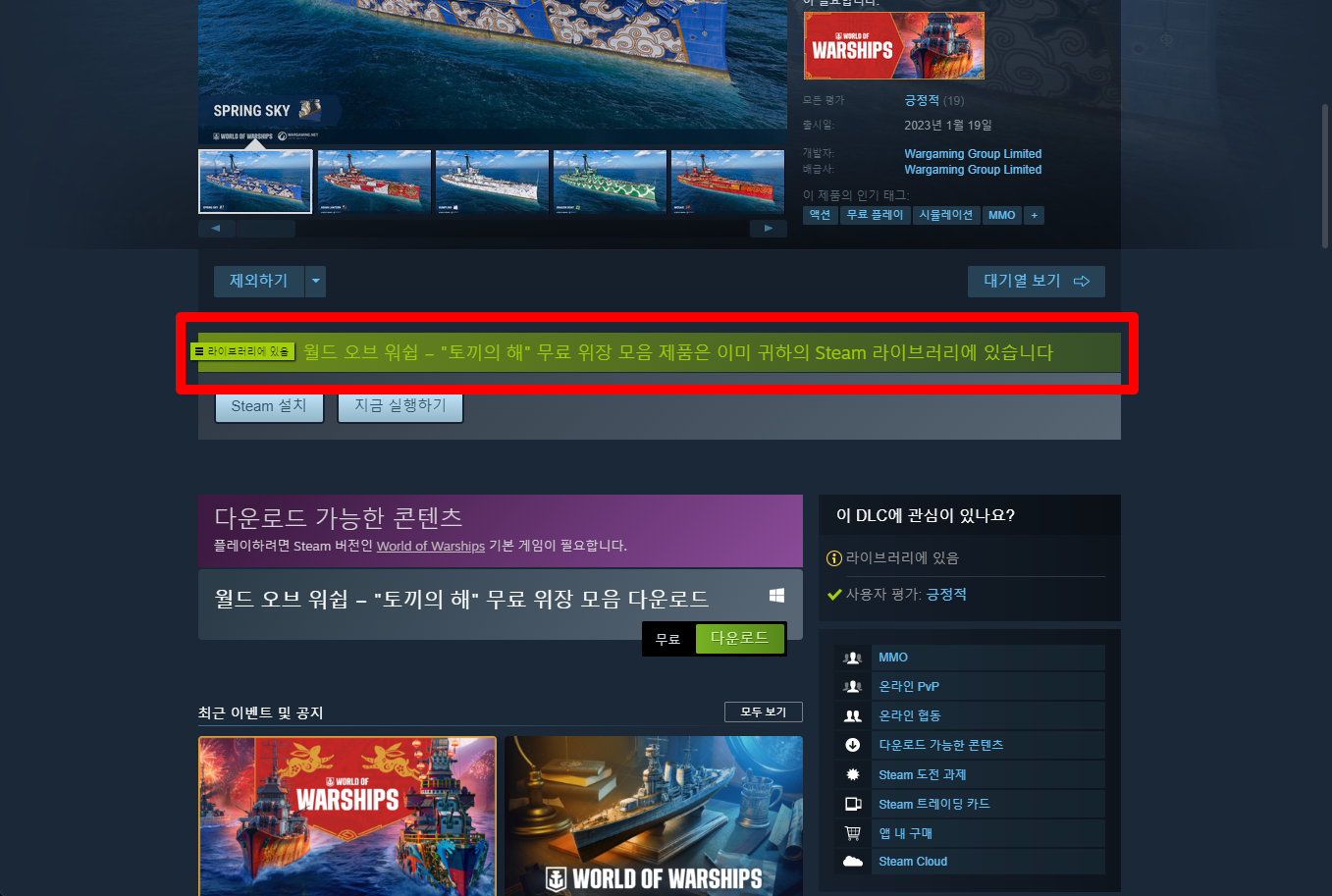
Task: Open 대기열 보기 queue button
Action: (1037, 282)
